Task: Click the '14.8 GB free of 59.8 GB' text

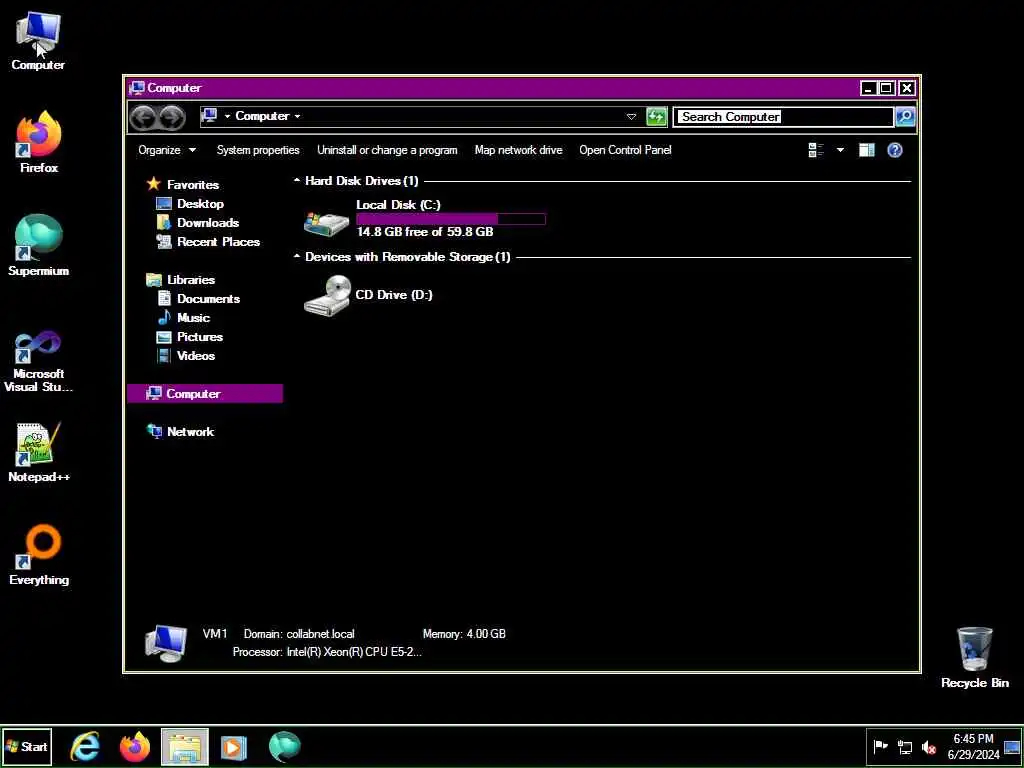Action: click(x=424, y=232)
